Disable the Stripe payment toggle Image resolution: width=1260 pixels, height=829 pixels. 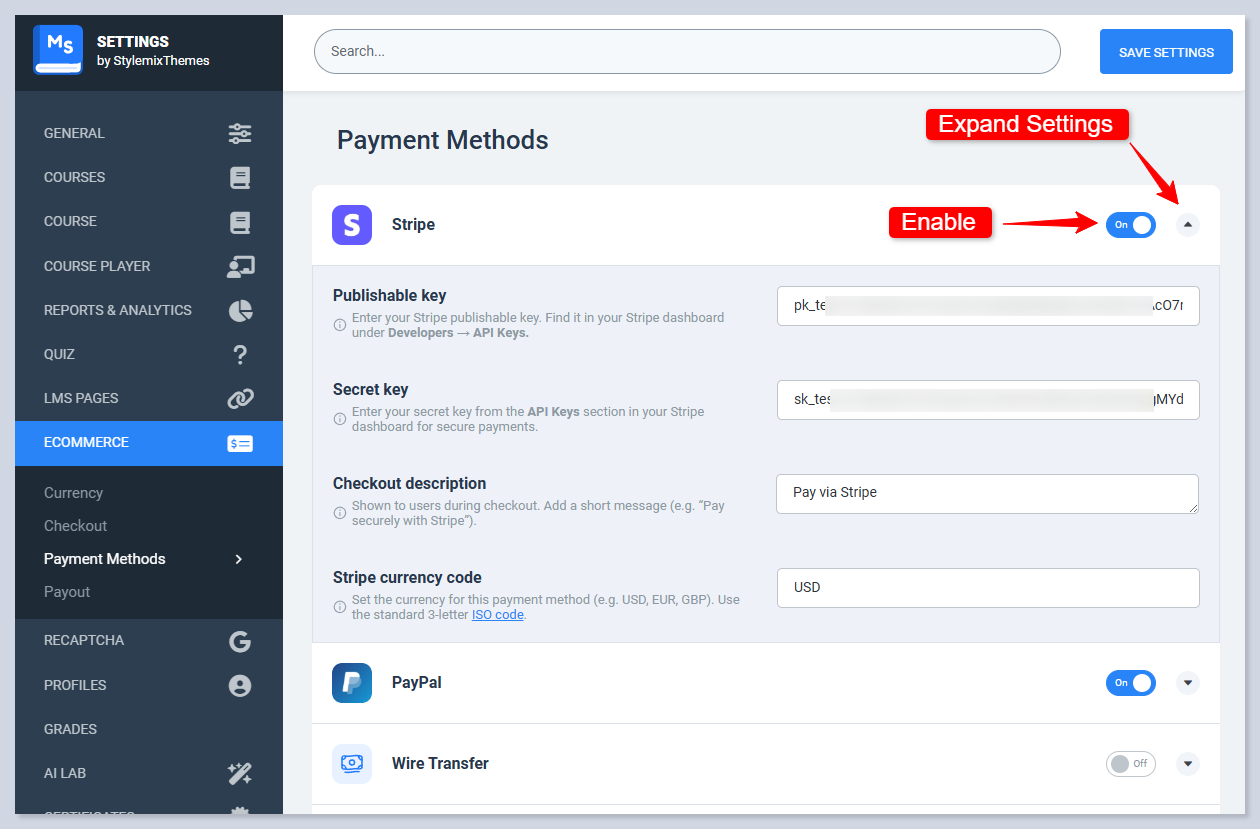coord(1130,225)
